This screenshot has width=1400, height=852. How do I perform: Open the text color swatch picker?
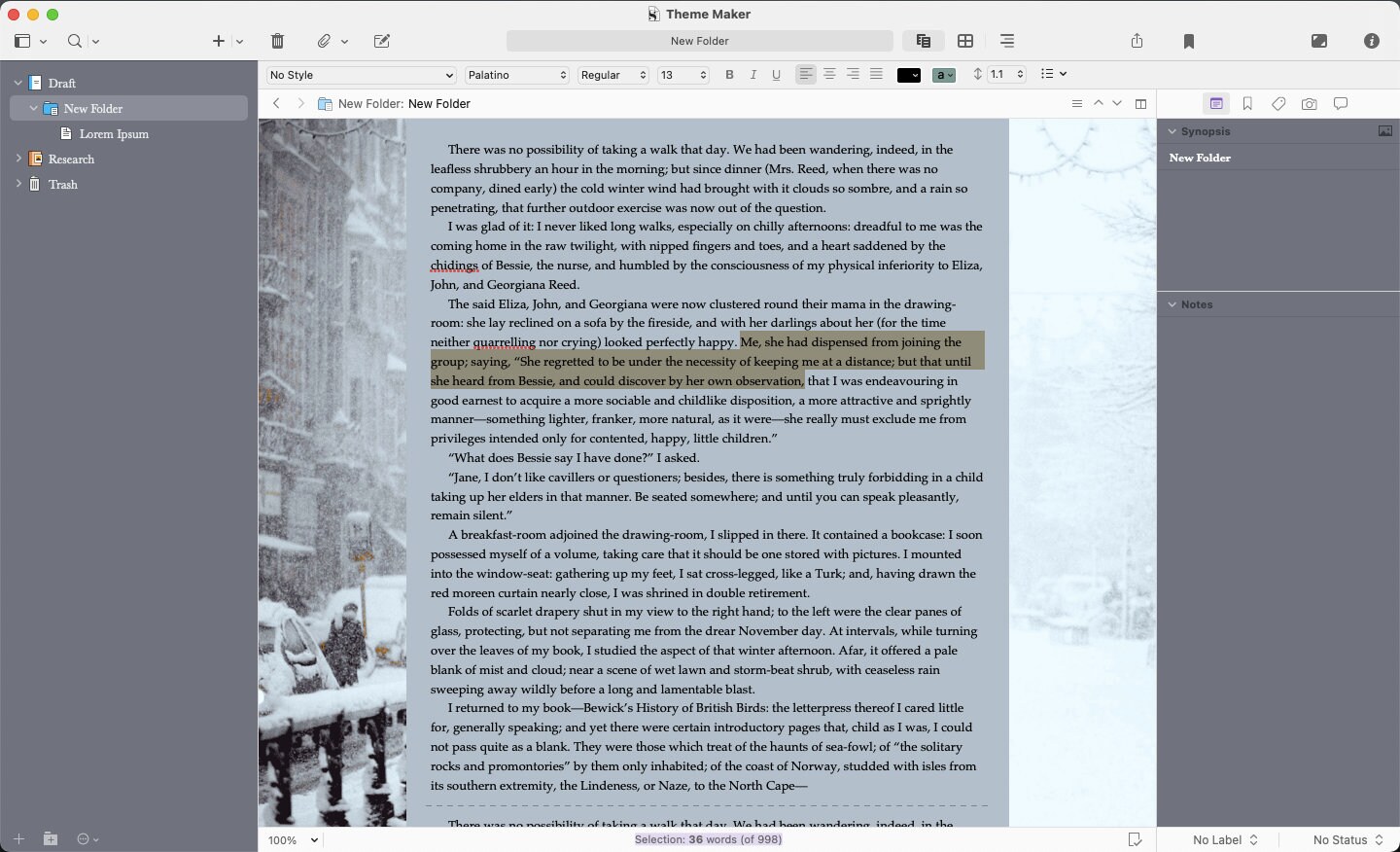point(908,74)
